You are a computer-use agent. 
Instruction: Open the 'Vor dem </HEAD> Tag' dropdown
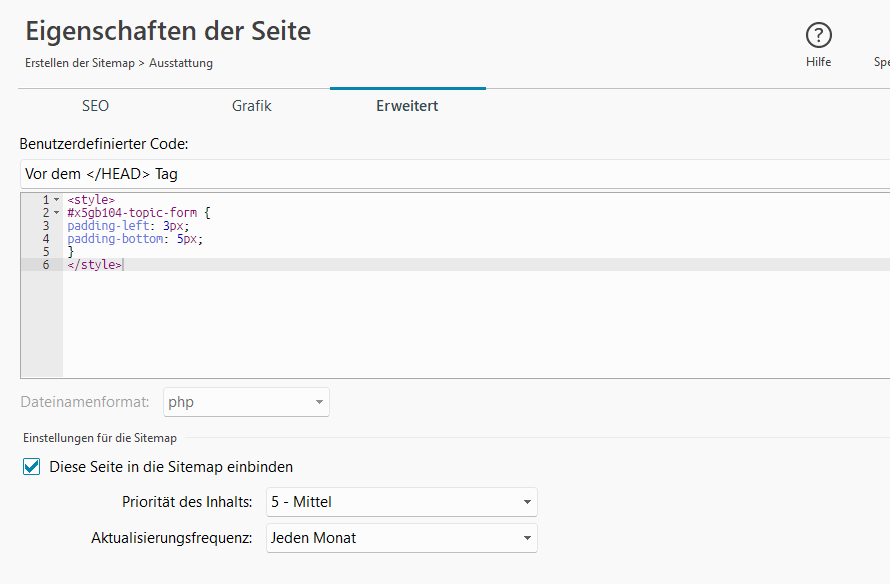(x=455, y=174)
